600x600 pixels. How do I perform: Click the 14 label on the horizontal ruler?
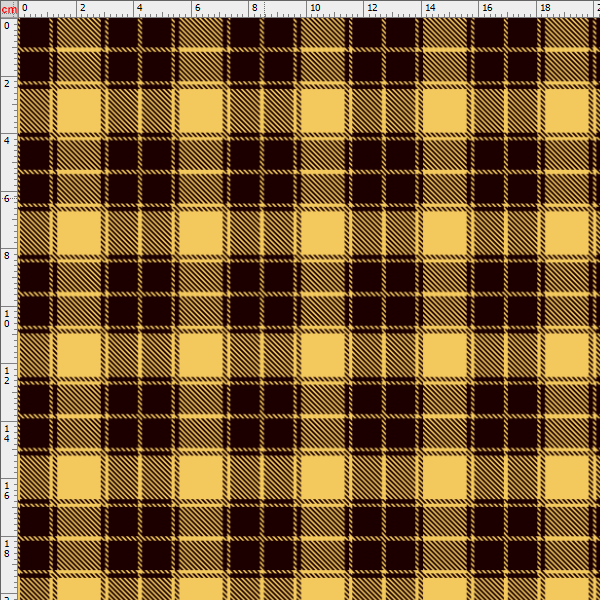430,8
